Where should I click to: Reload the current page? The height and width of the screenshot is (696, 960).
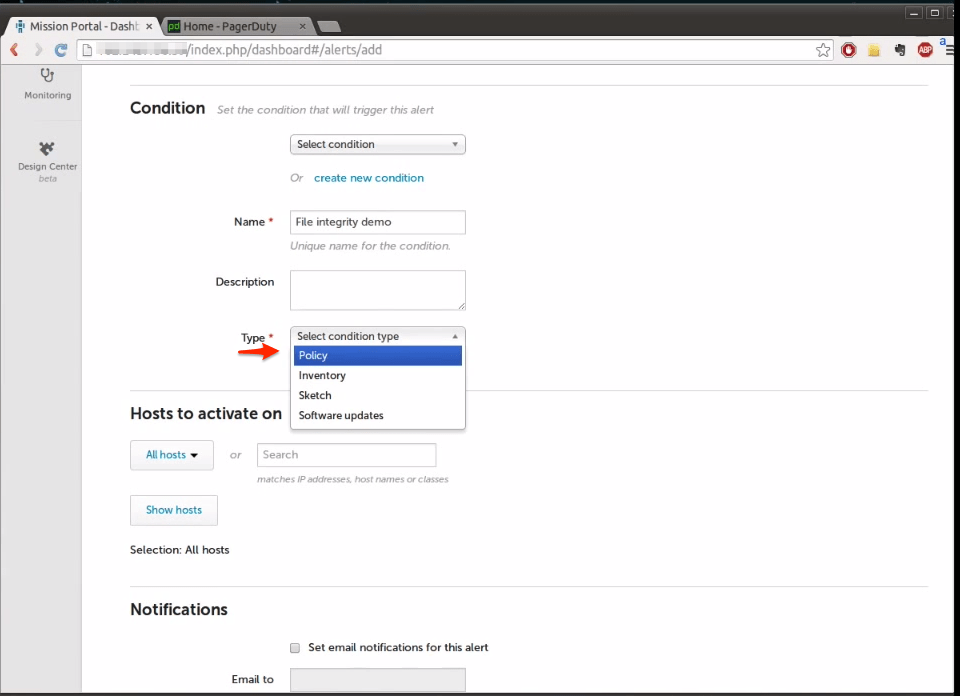coord(62,49)
